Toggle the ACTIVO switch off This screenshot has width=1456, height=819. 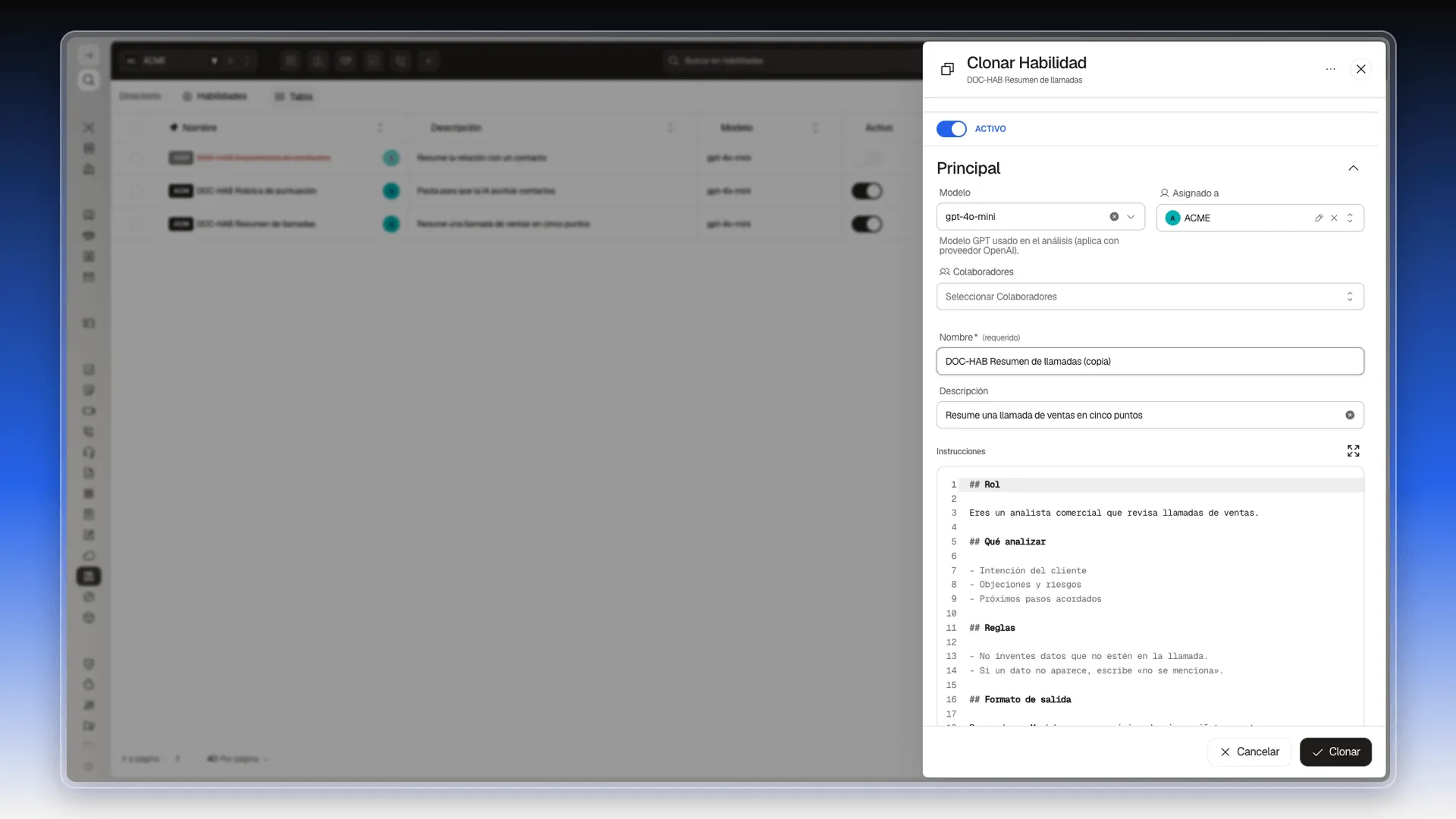(x=951, y=129)
